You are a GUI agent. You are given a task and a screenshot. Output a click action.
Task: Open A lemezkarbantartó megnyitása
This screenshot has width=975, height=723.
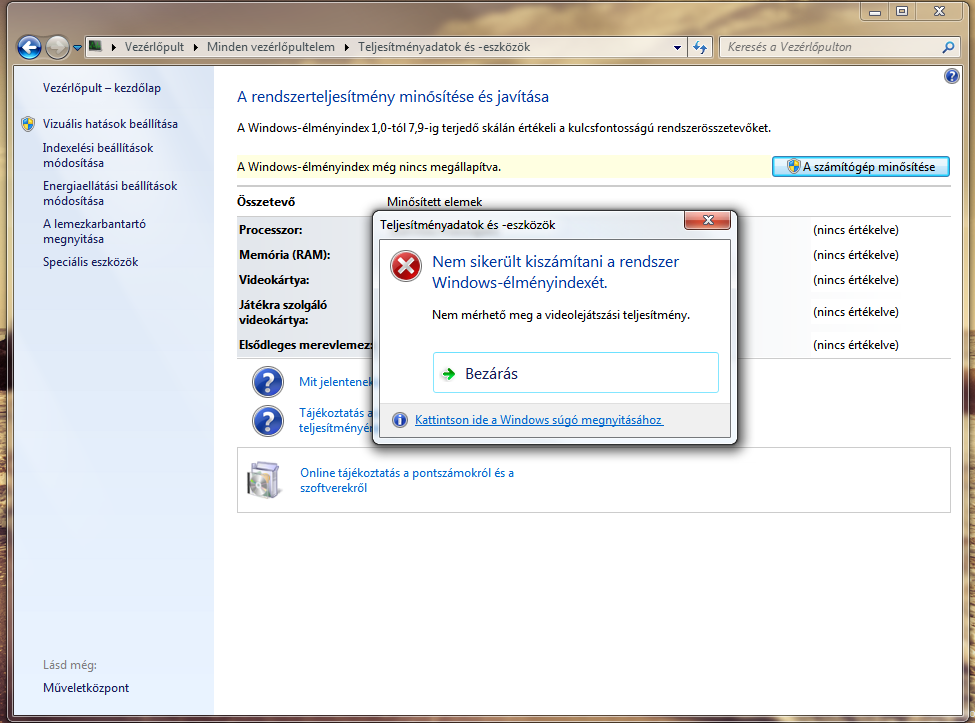tap(94, 231)
